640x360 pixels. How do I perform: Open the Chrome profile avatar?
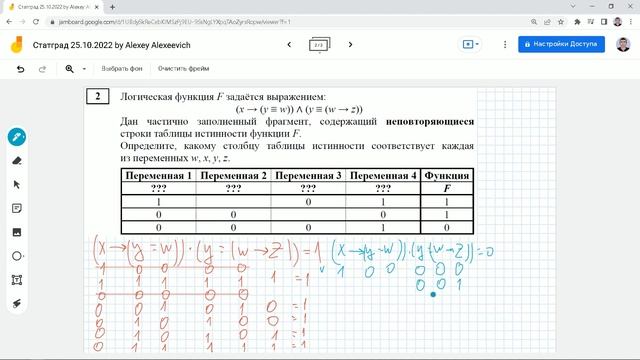tap(618, 22)
